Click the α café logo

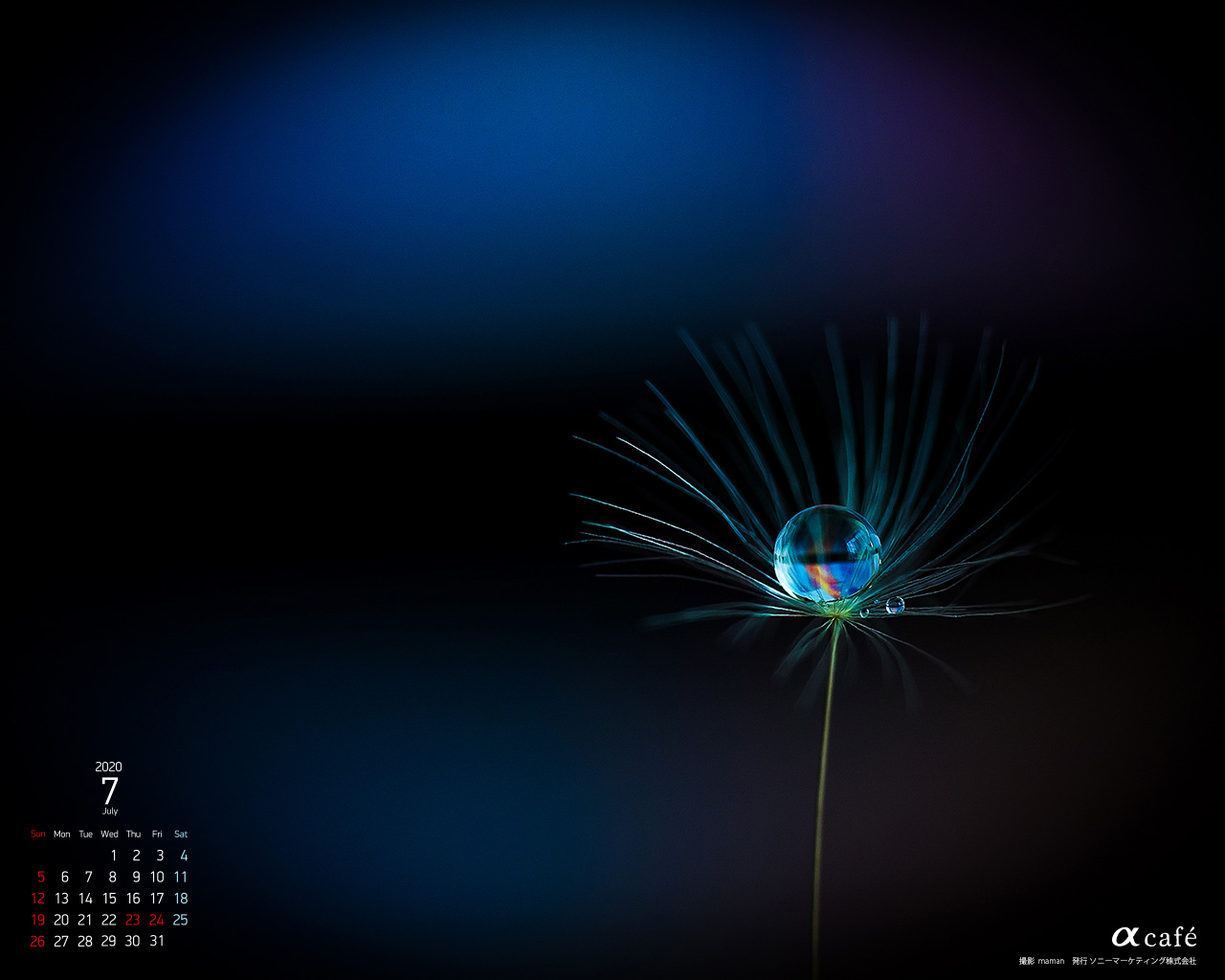(x=1153, y=937)
